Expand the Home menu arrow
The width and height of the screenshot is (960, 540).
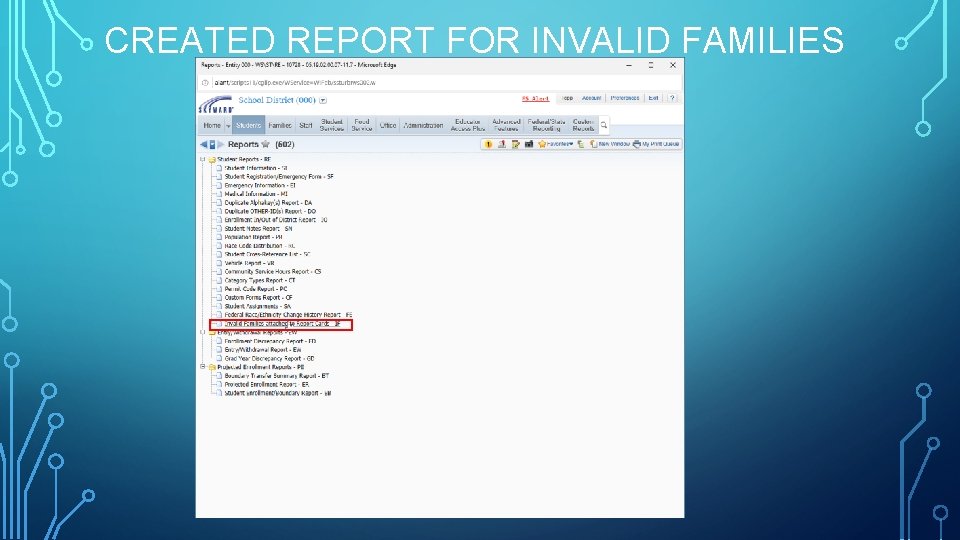click(228, 126)
